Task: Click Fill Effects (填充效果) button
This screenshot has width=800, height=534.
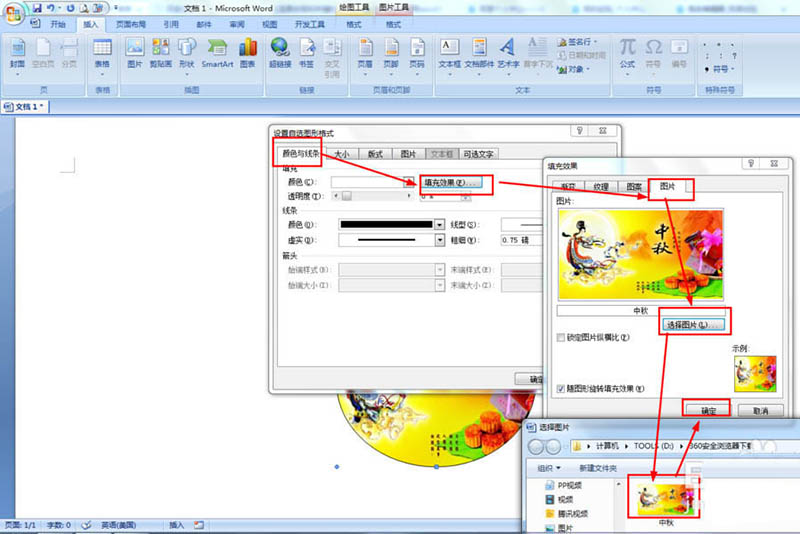Action: [x=451, y=182]
